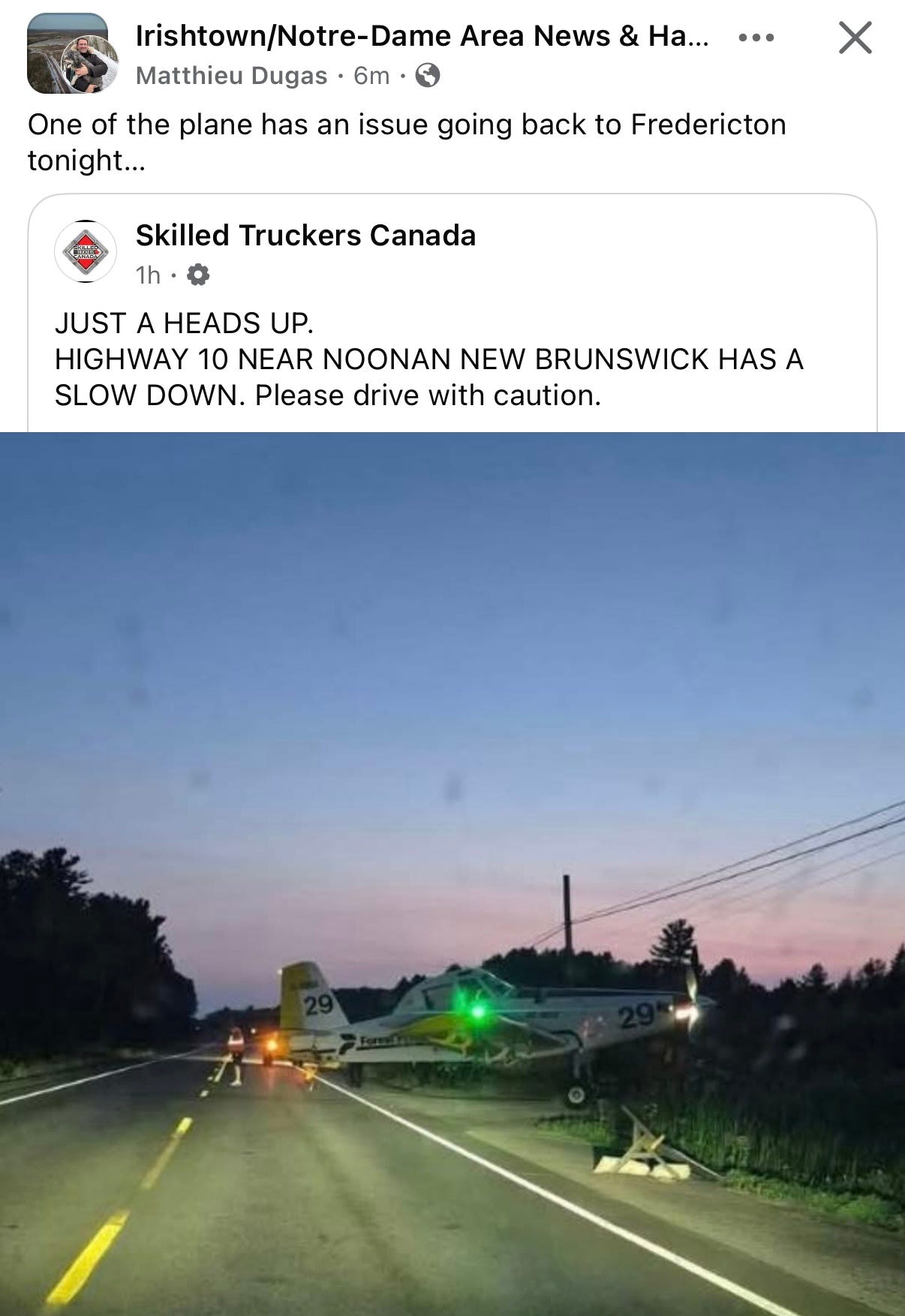
Task: Open Matthieu Dugas's circular profile picture
Action: 89,64
